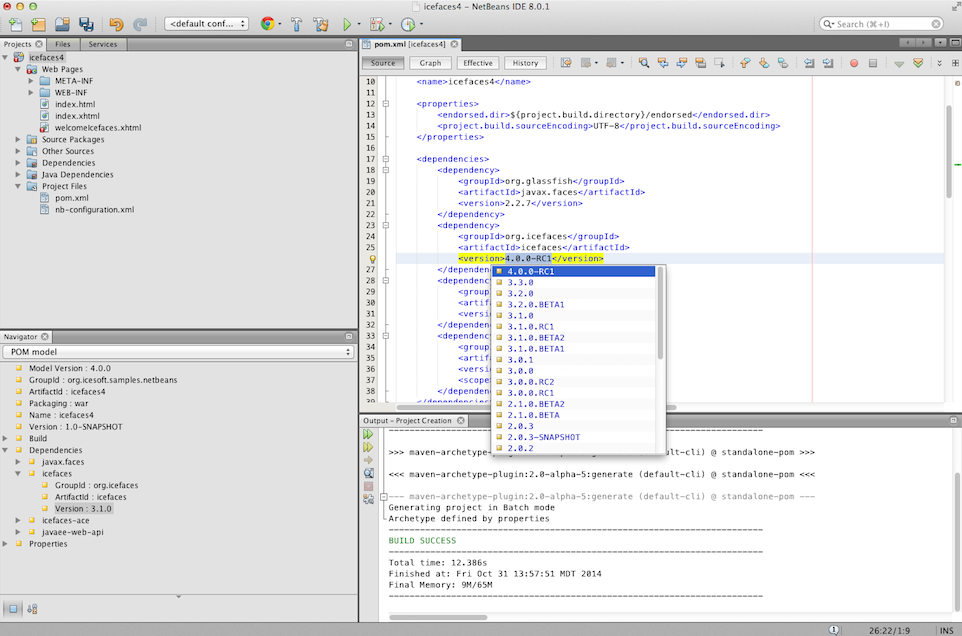Click the Re-run green arrows in Output
Image resolution: width=962 pixels, height=636 pixels.
tap(369, 435)
